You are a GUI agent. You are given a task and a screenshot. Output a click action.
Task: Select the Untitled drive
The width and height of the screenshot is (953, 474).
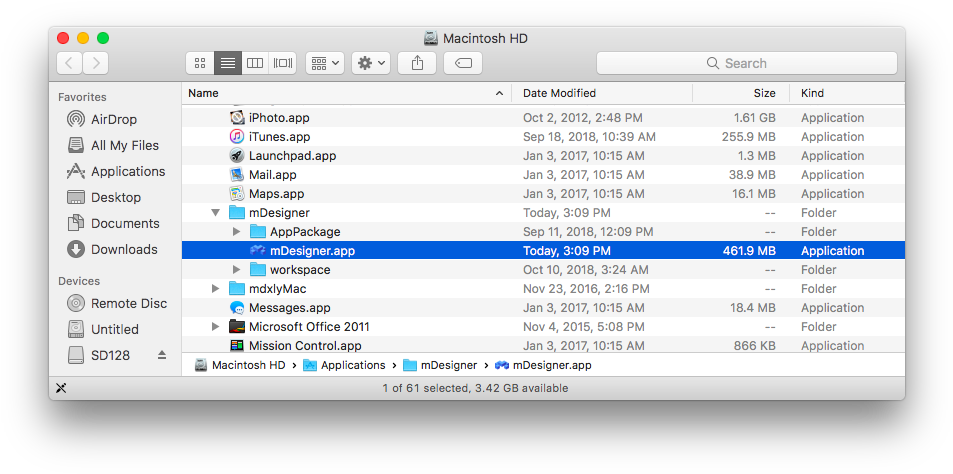pyautogui.click(x=103, y=329)
